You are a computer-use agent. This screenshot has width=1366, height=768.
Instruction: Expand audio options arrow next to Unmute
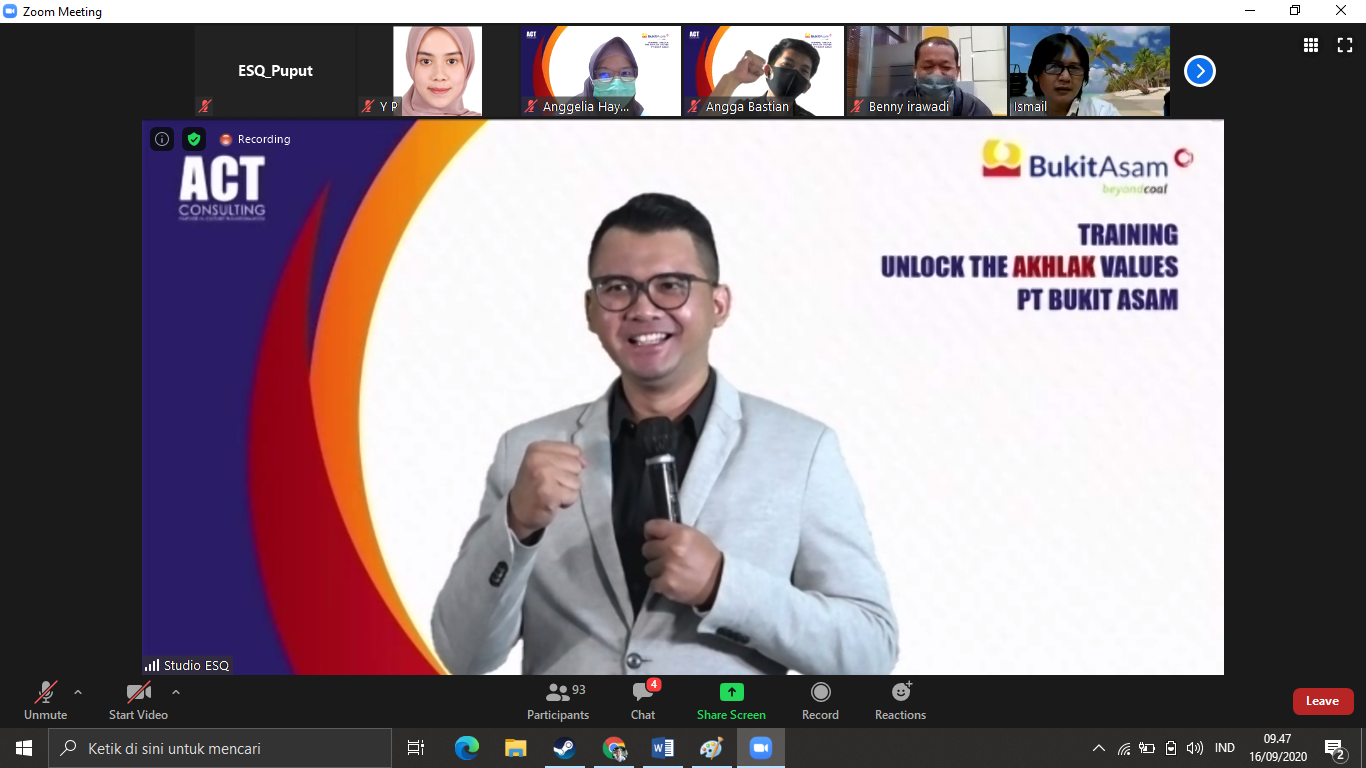click(x=78, y=692)
